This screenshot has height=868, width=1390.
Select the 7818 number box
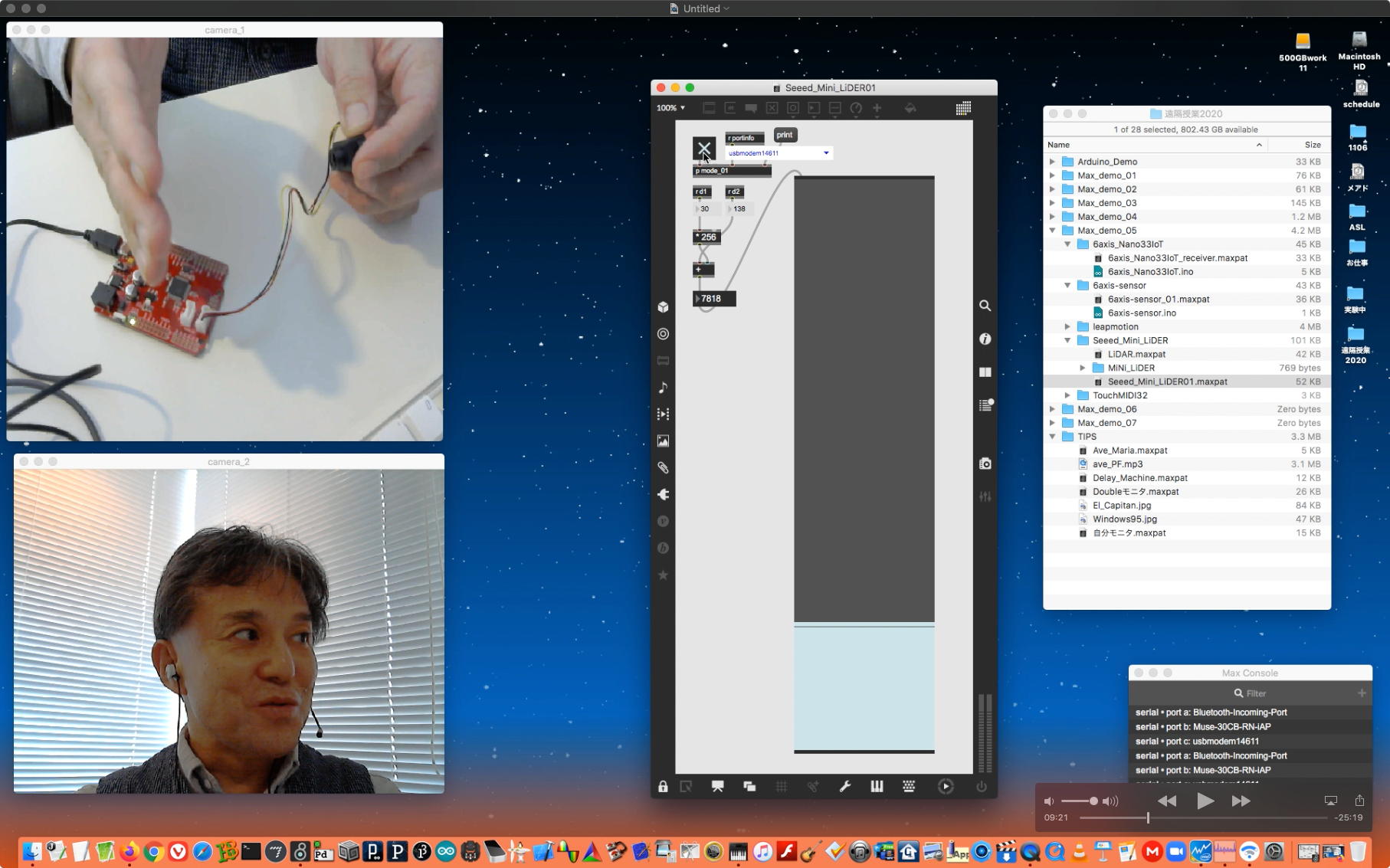click(715, 299)
